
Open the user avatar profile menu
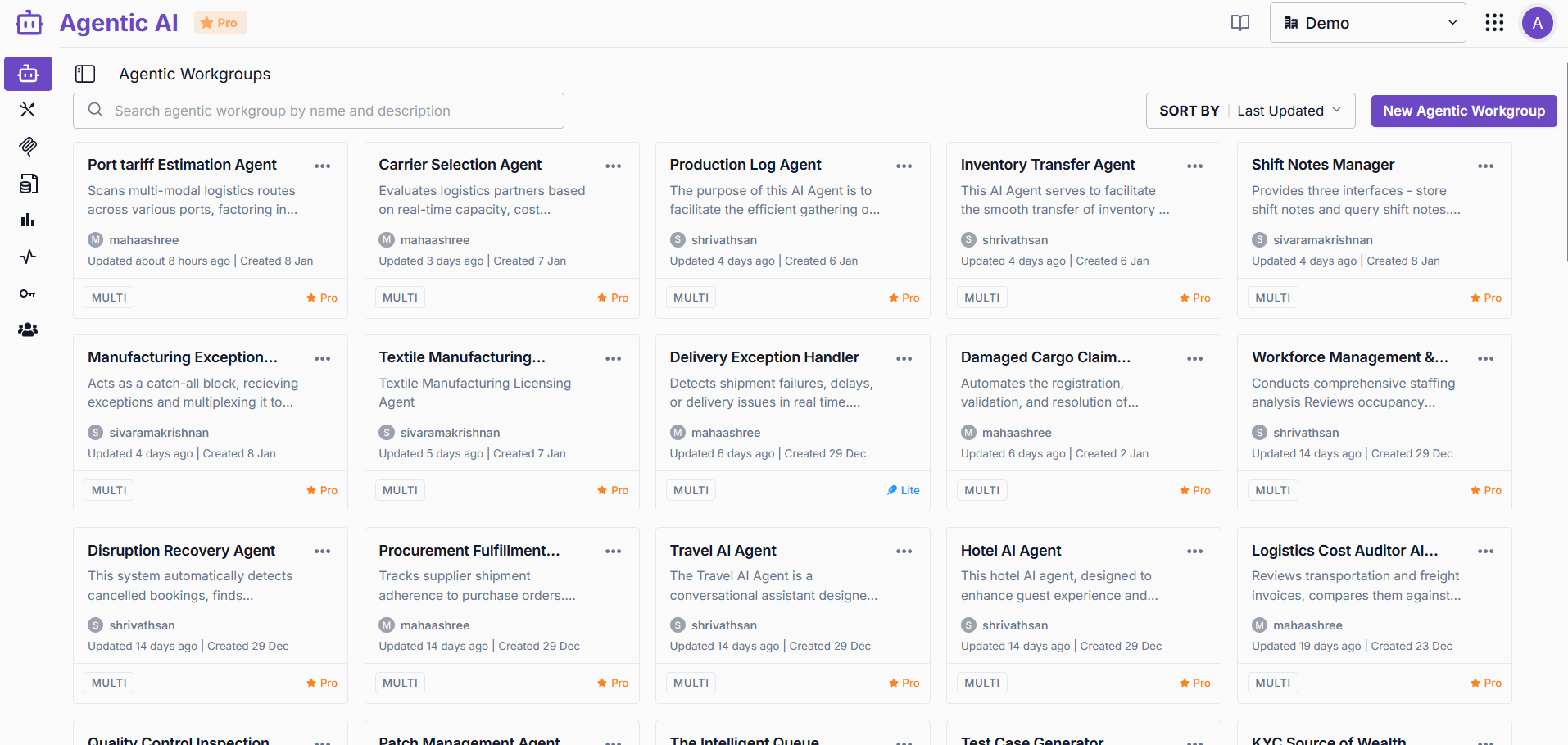tap(1538, 23)
